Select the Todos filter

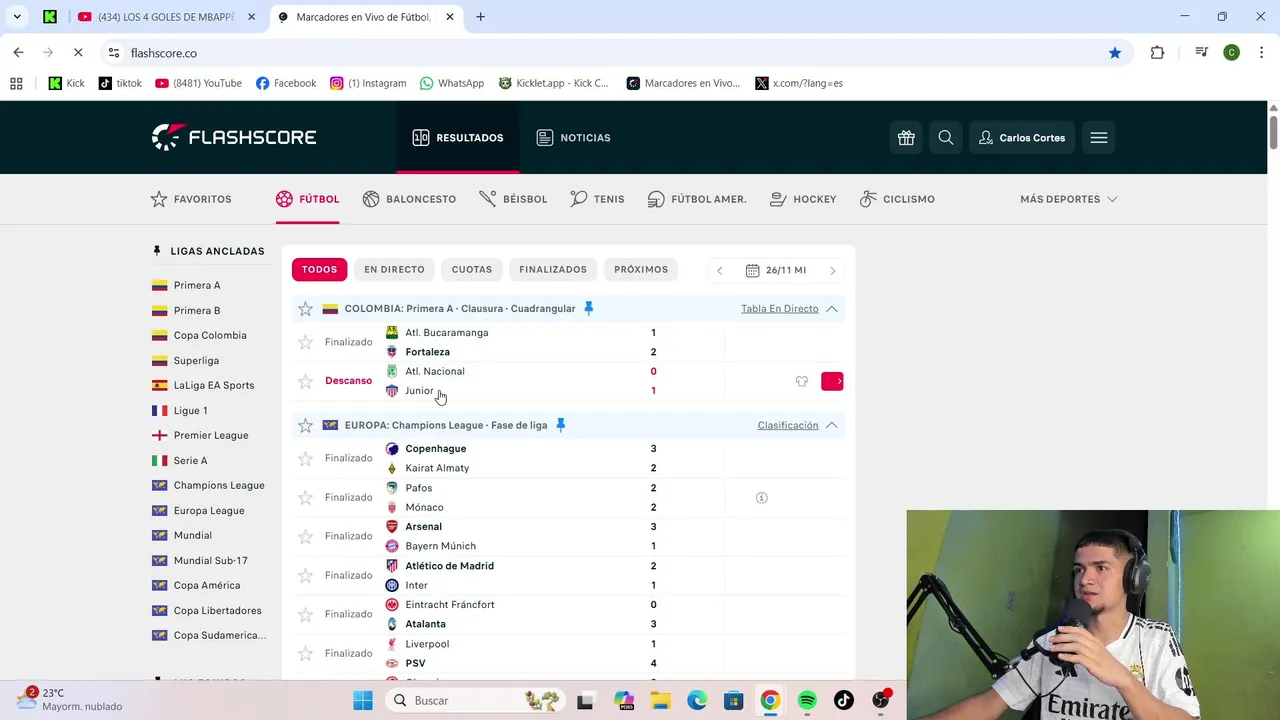click(x=320, y=270)
